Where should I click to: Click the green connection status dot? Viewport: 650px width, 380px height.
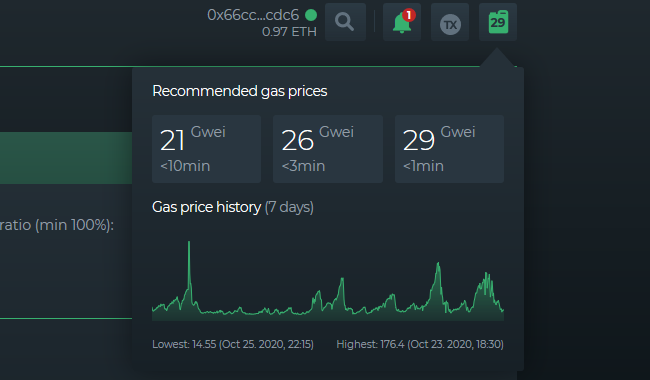click(311, 15)
